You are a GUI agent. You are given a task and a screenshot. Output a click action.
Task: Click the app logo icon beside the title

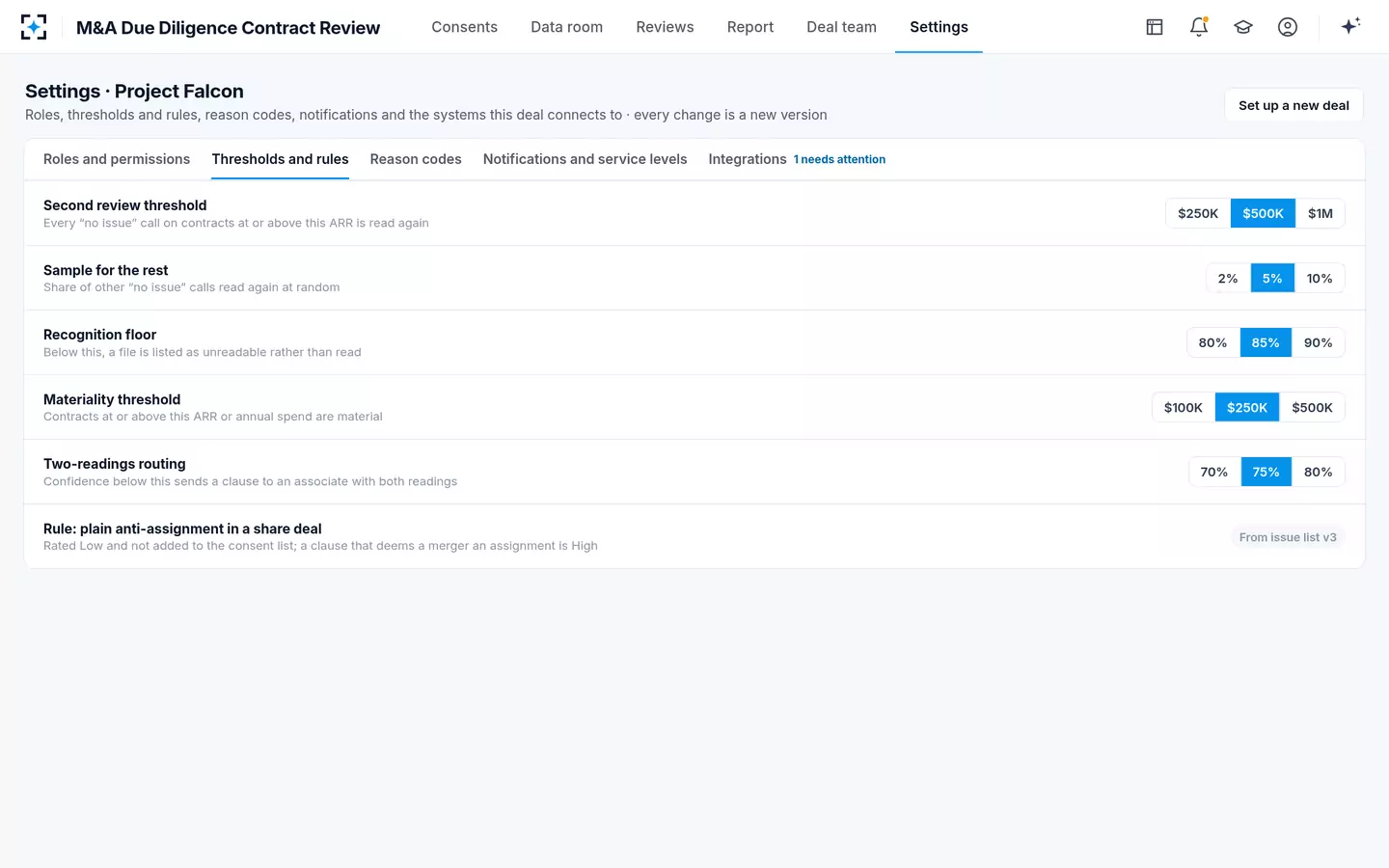coord(34,27)
